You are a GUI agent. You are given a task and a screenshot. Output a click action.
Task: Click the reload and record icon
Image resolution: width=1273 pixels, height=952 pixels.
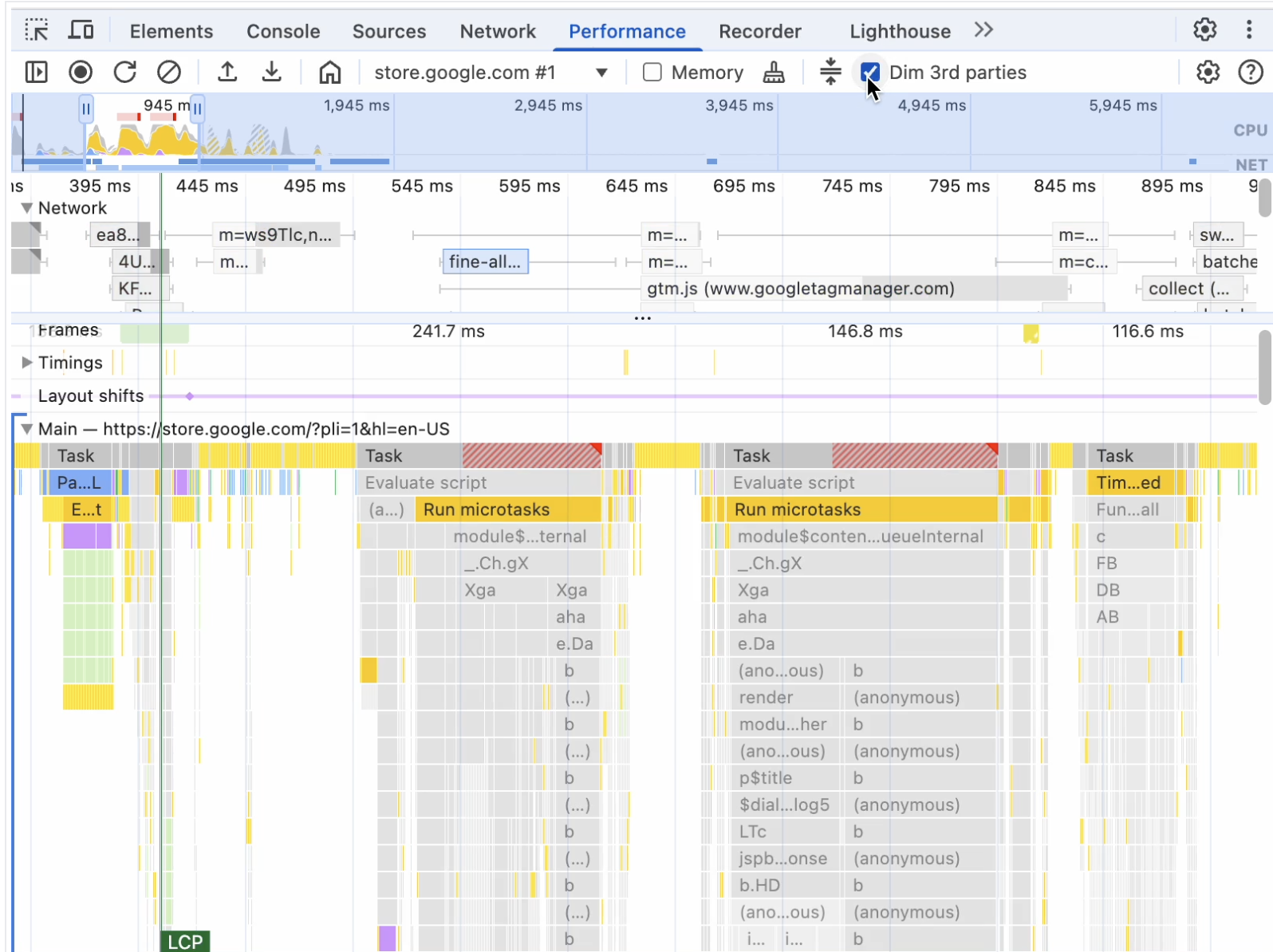click(x=125, y=73)
